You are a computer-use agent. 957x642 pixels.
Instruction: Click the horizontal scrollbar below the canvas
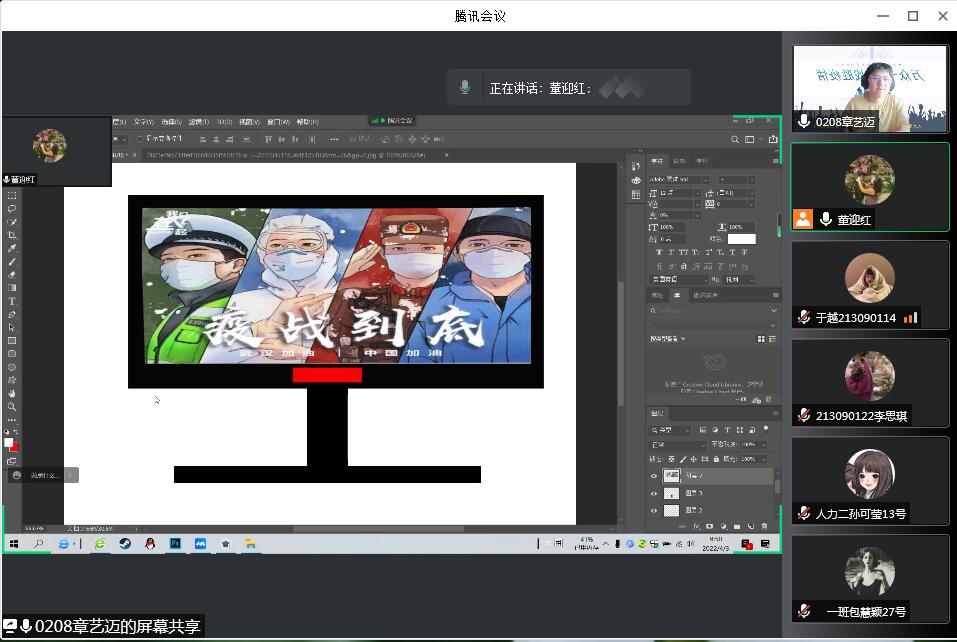[378, 528]
